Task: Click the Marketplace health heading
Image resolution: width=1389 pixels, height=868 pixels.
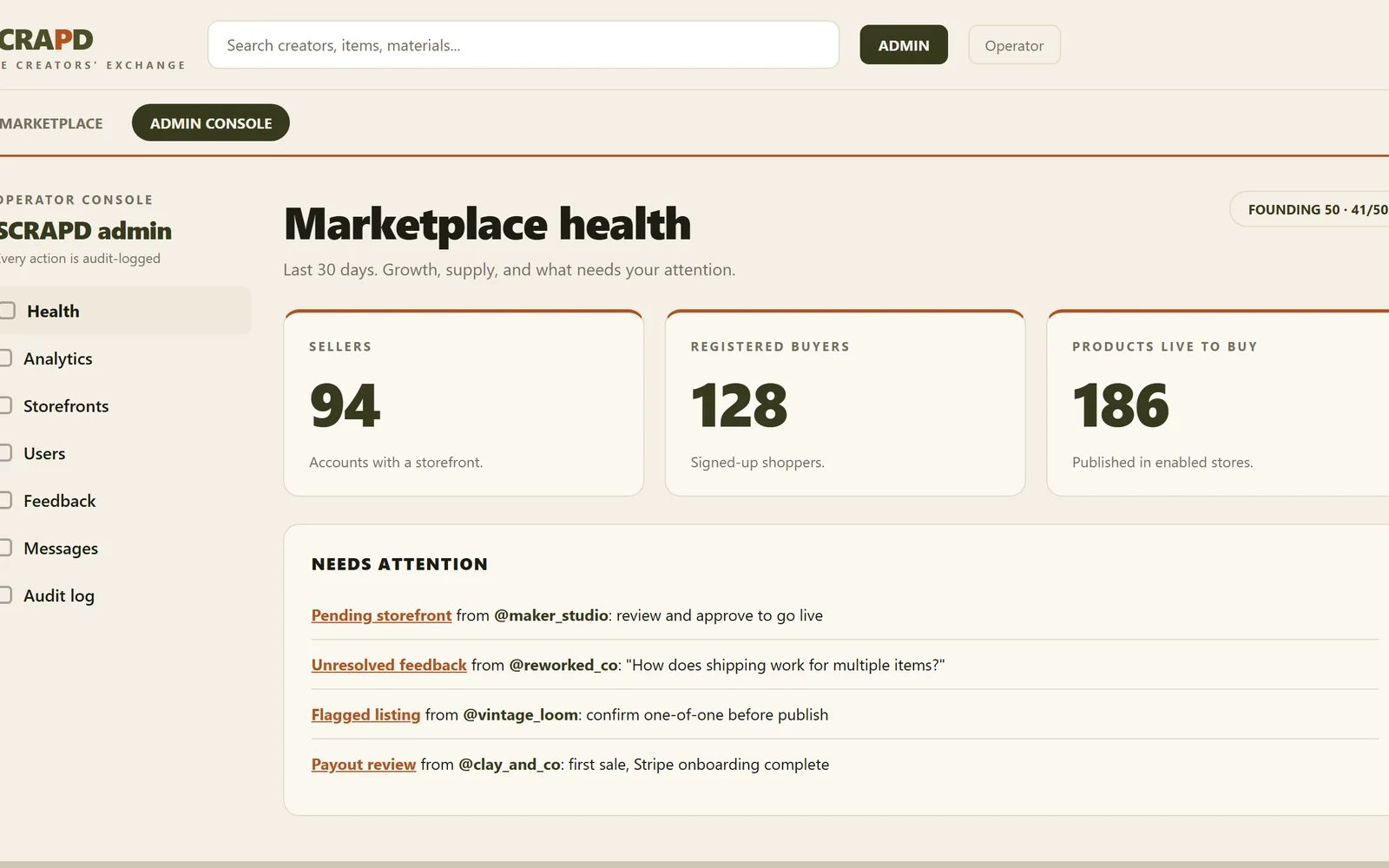Action: tap(487, 224)
